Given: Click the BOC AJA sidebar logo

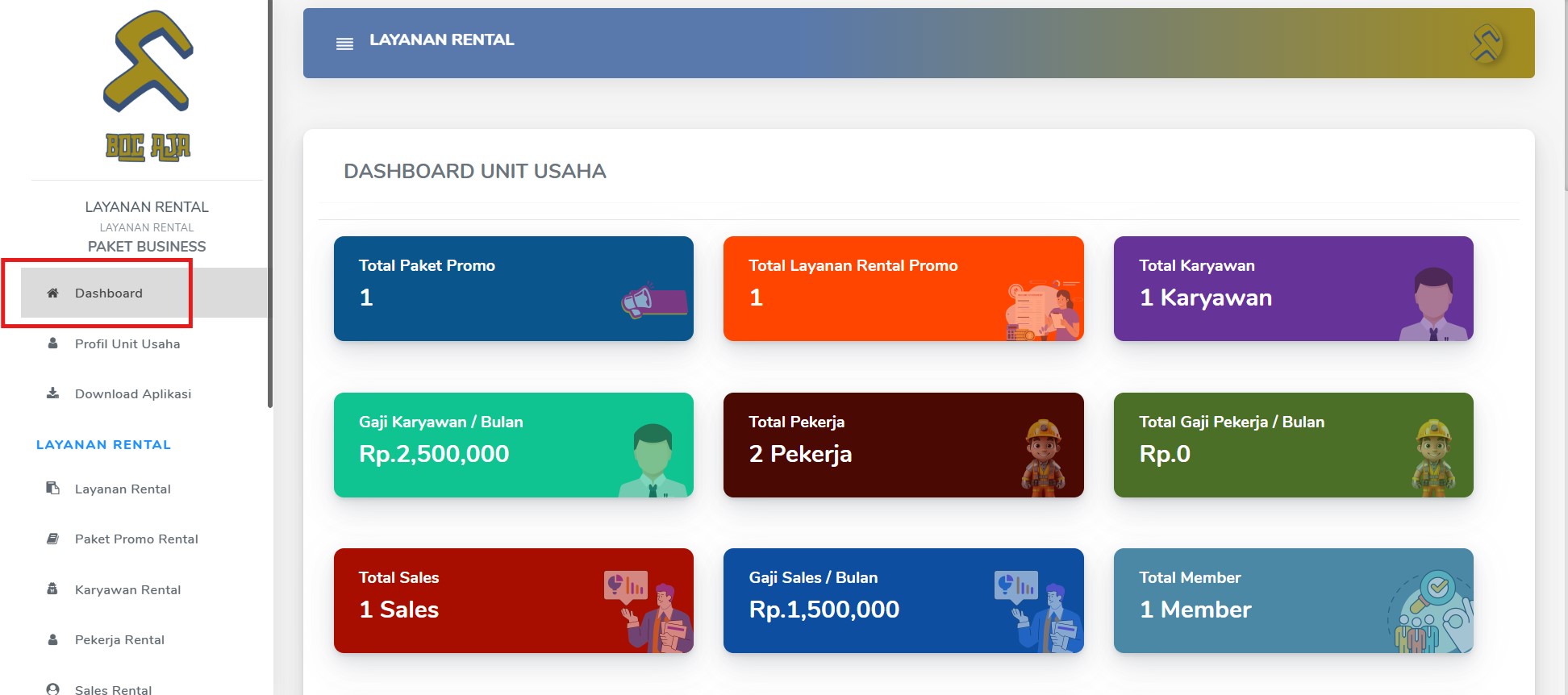Looking at the screenshot, I should (148, 86).
